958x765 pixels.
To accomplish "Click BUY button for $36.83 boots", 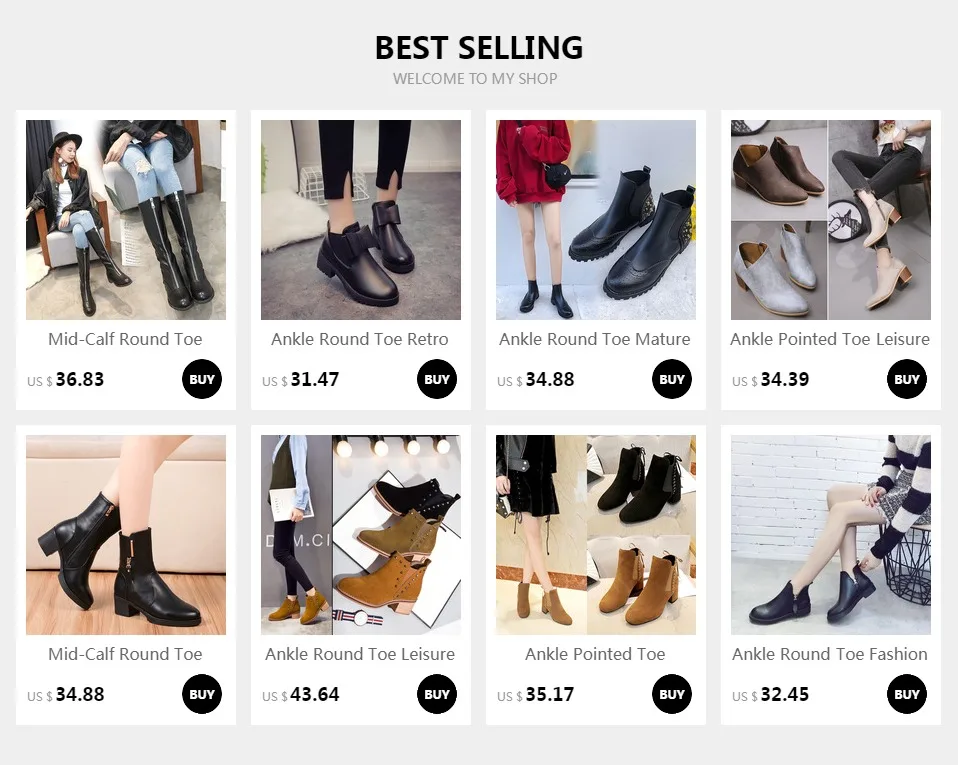I will click(x=202, y=379).
